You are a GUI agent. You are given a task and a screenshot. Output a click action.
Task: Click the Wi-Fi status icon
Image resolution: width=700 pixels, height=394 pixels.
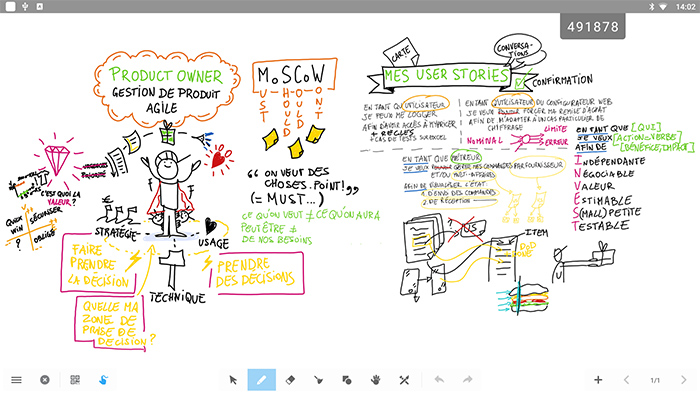click(663, 6)
